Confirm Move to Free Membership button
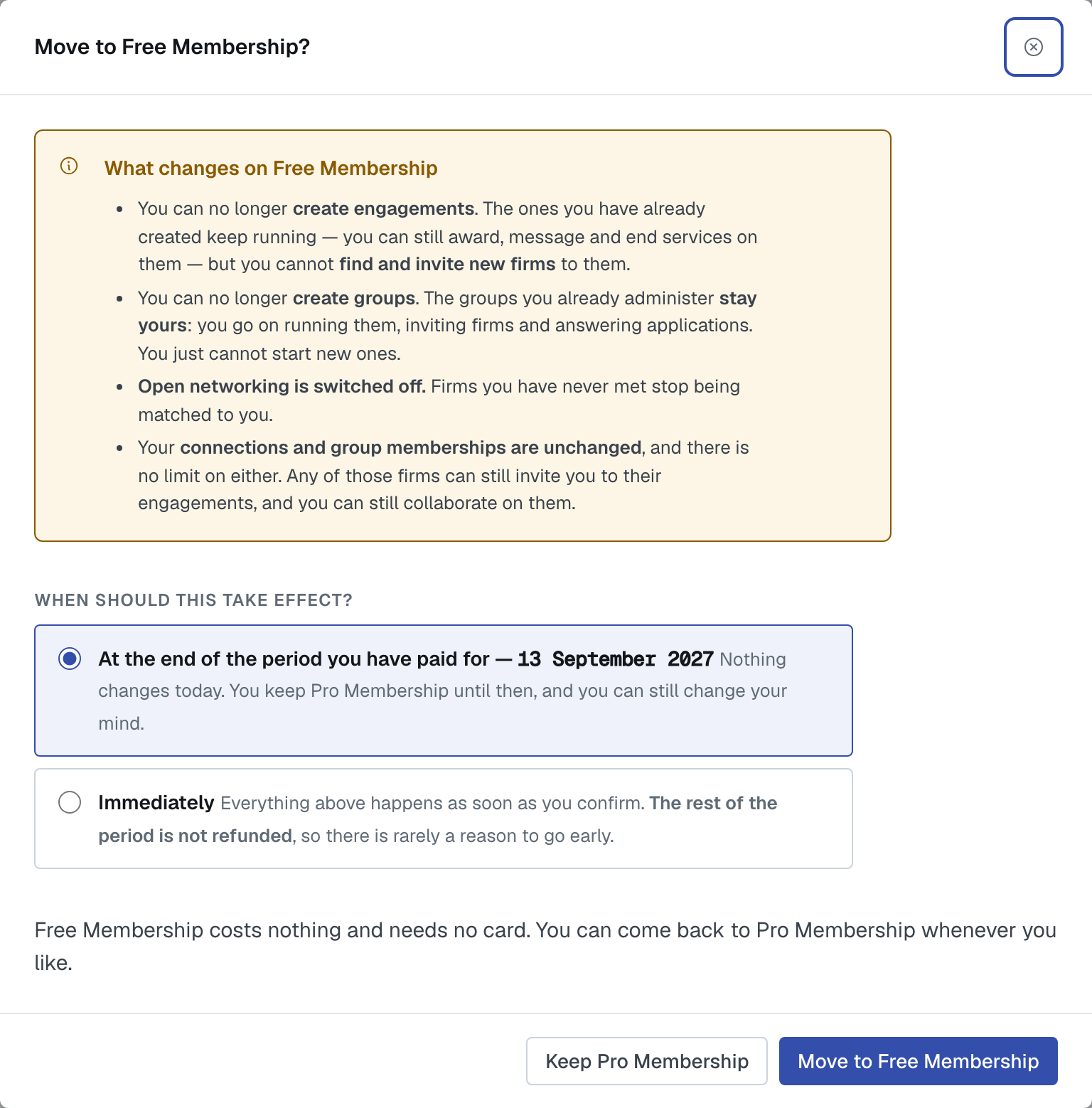 (x=918, y=1061)
